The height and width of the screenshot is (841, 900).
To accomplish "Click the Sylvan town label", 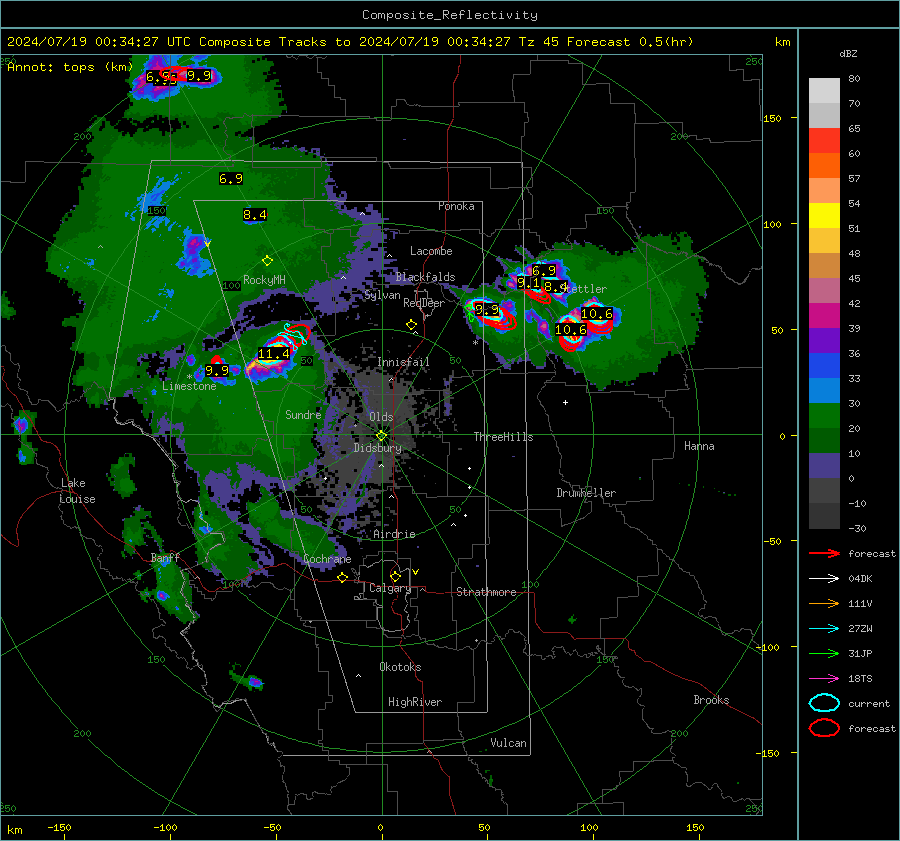I will [x=382, y=295].
